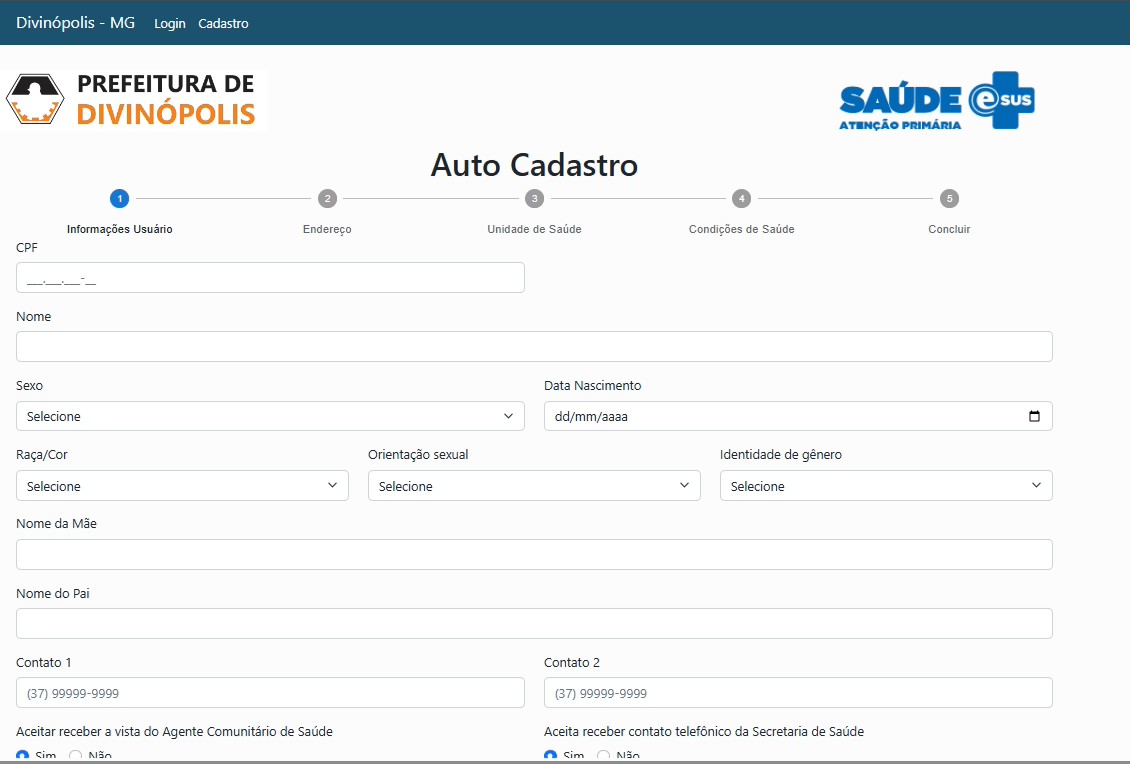Open the Identidade de gênero dropdown
The width and height of the screenshot is (1130, 764).
point(885,485)
